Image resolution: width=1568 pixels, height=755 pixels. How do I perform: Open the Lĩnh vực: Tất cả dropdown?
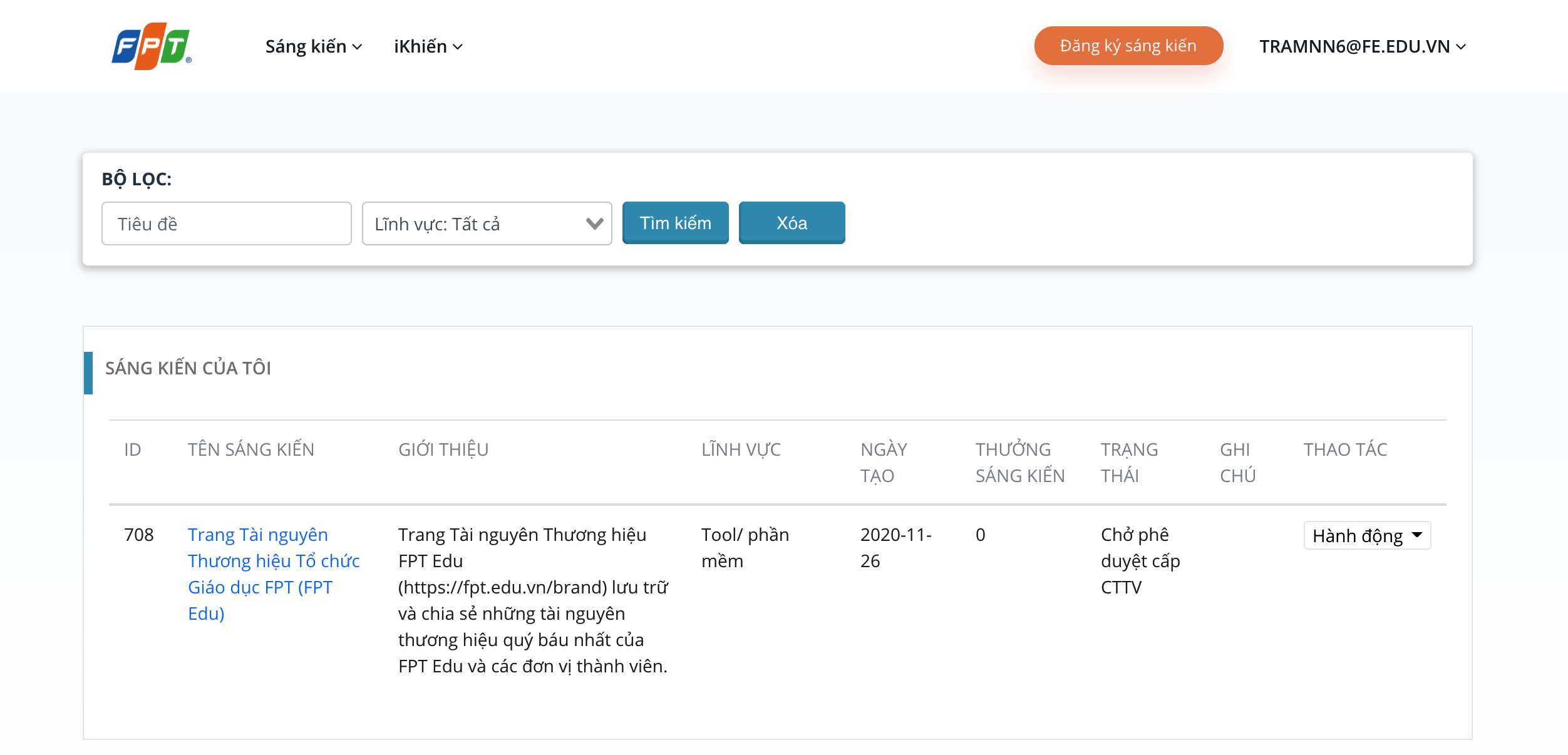coord(486,223)
